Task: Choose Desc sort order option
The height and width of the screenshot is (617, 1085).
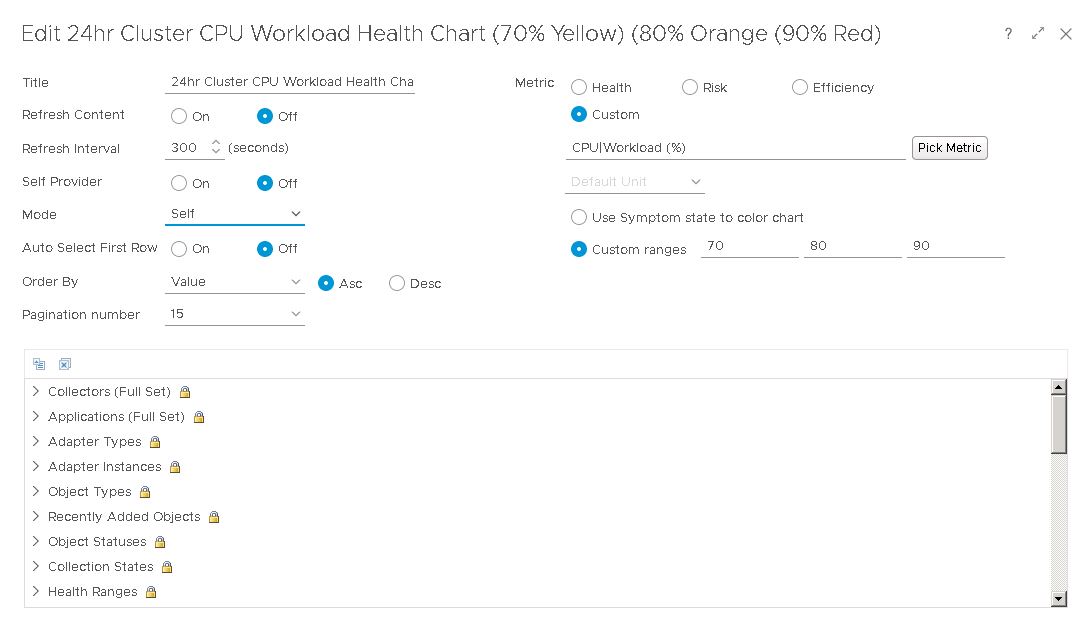Action: [397, 283]
